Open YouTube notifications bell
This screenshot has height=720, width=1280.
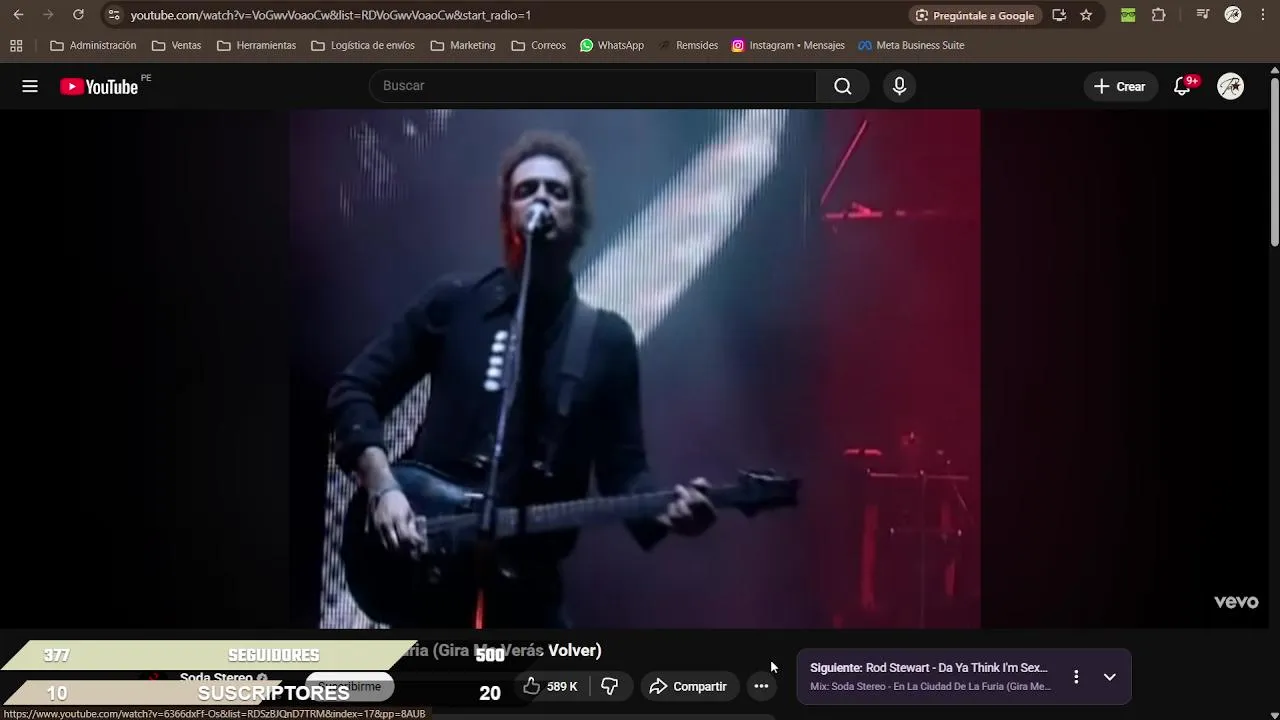pos(1182,86)
